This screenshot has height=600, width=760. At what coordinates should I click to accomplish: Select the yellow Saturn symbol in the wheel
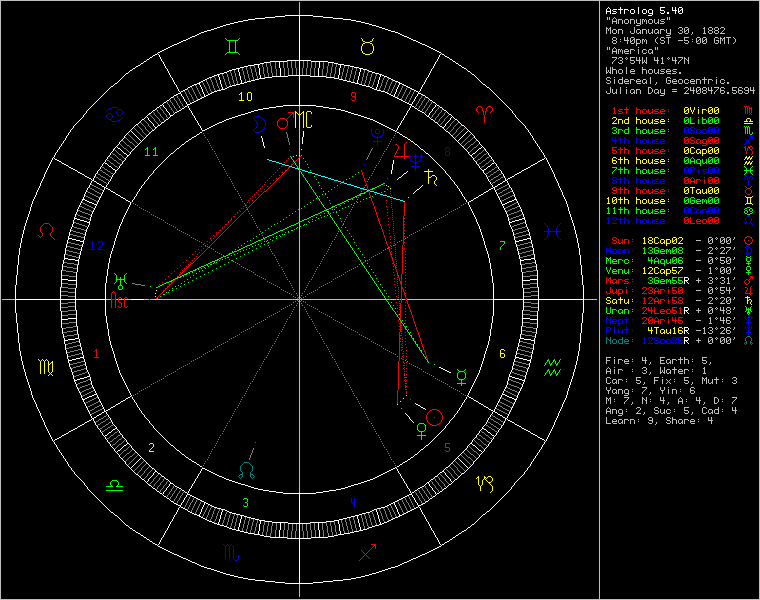[431, 177]
